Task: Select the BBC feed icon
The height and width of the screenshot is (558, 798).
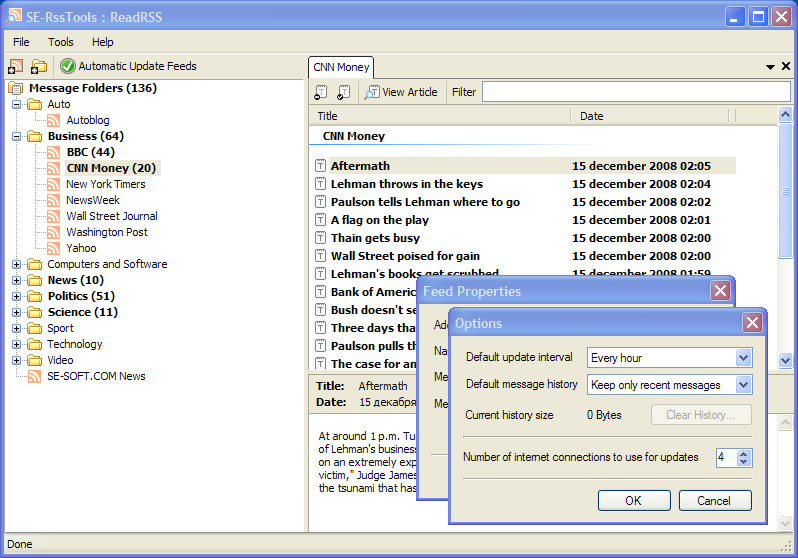Action: (53, 152)
